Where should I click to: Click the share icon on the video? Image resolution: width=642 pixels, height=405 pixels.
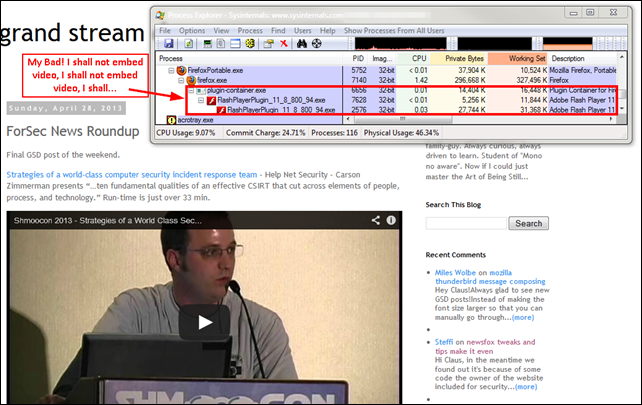tap(375, 220)
